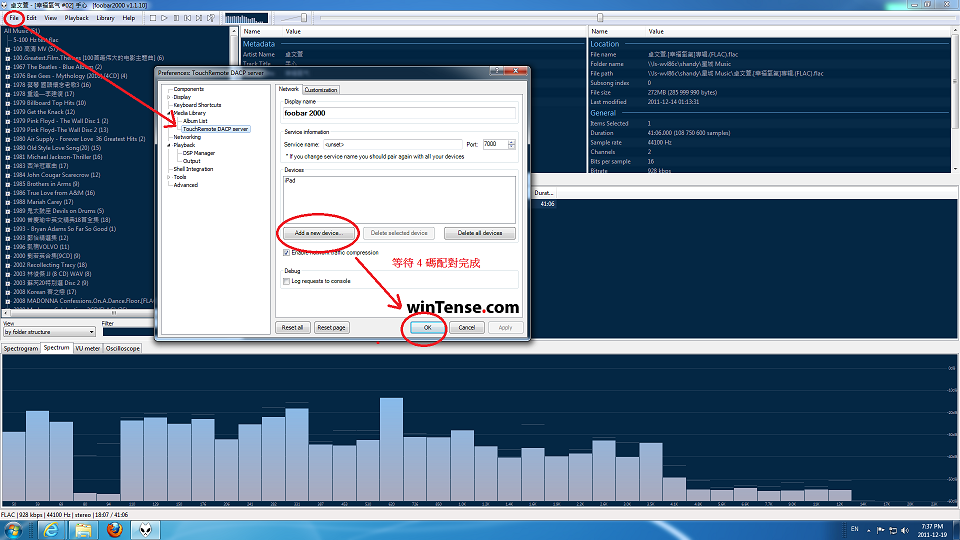Open the Edit menu
Image resolution: width=960 pixels, height=540 pixels.
point(31,18)
